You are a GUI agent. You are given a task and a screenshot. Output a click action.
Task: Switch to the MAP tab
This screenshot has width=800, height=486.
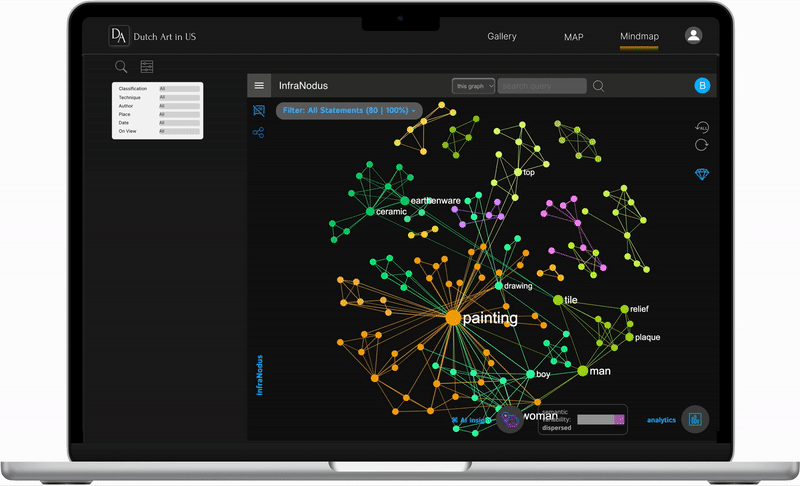[x=573, y=37]
